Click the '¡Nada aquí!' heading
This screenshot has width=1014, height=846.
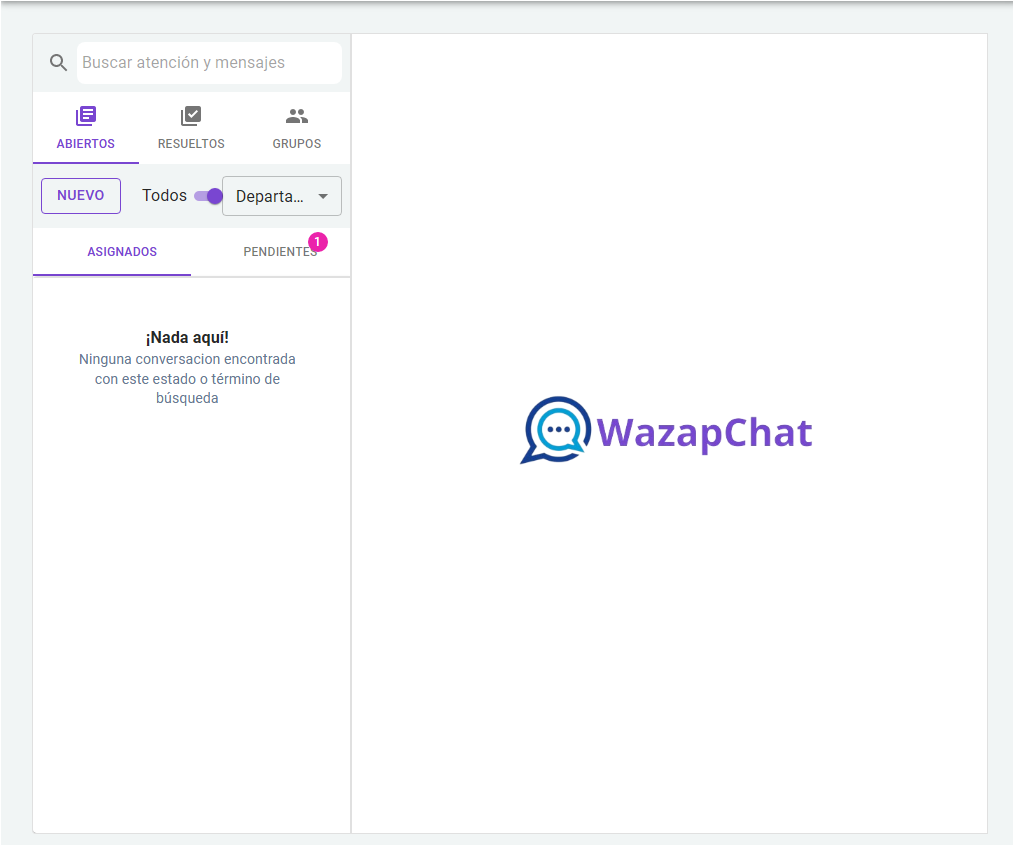tap(187, 338)
